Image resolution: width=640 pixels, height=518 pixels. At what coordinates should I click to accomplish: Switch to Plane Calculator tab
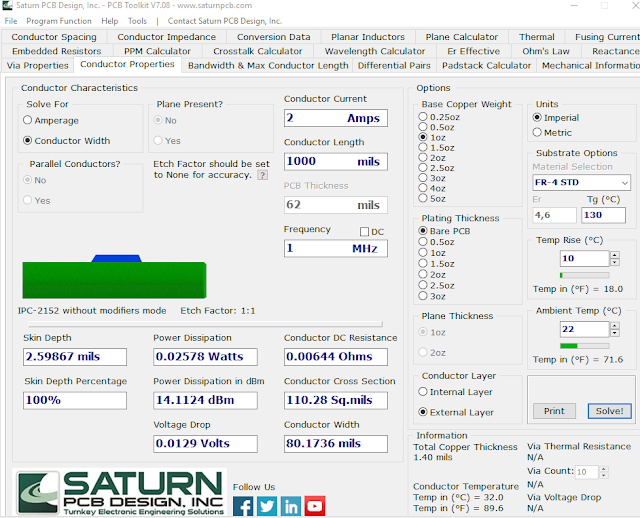tap(462, 37)
